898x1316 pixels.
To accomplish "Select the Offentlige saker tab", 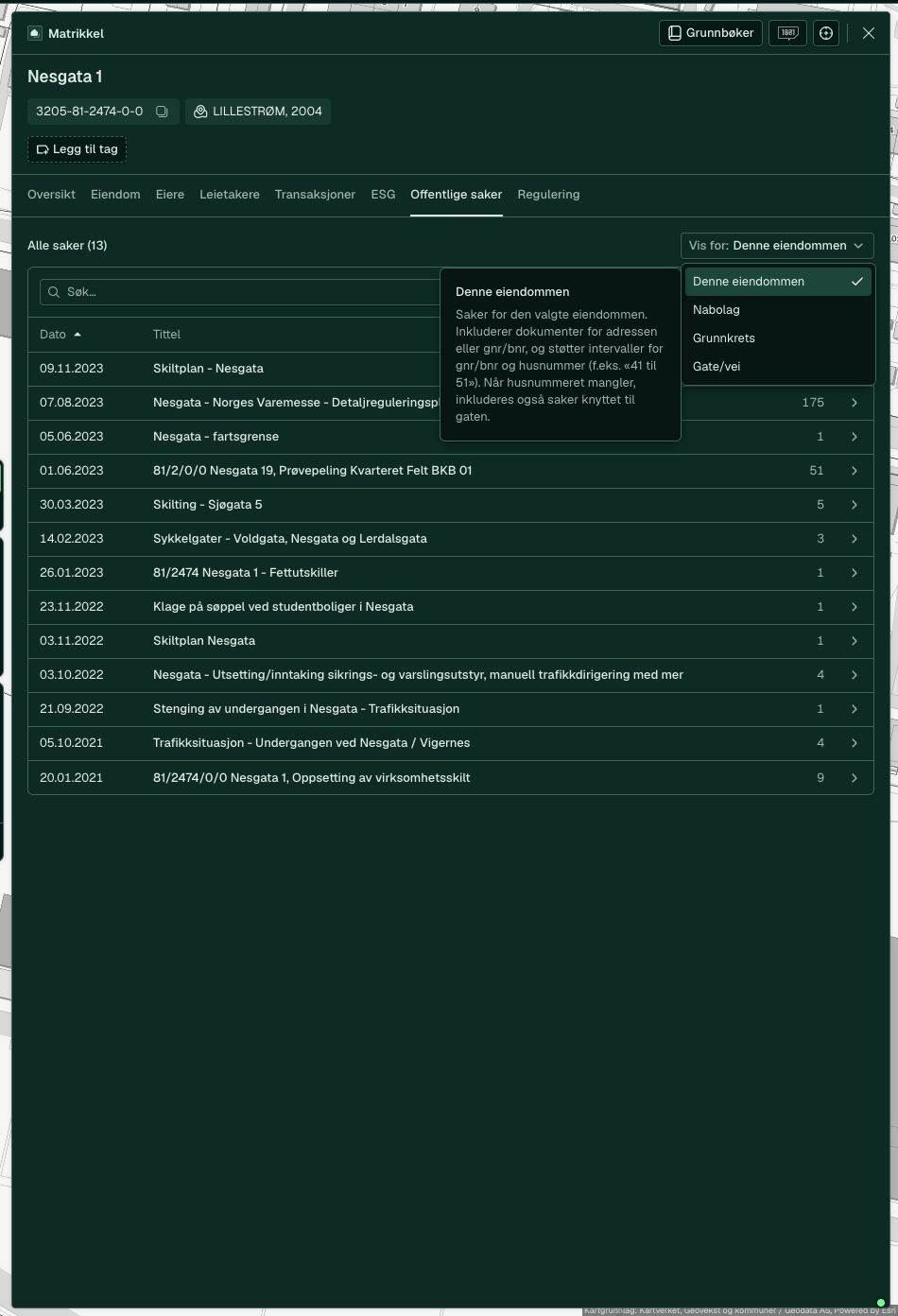I will point(456,195).
